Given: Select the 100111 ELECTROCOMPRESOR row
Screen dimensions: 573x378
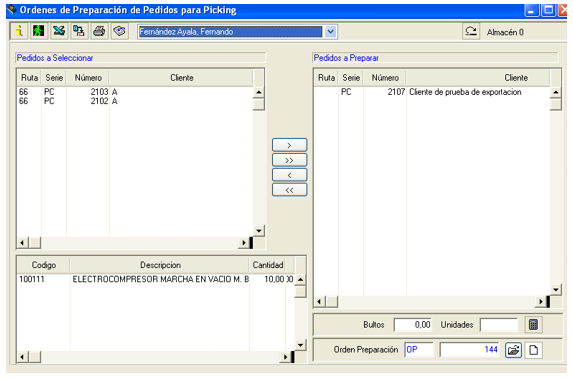Looking at the screenshot, I should click(x=156, y=279).
